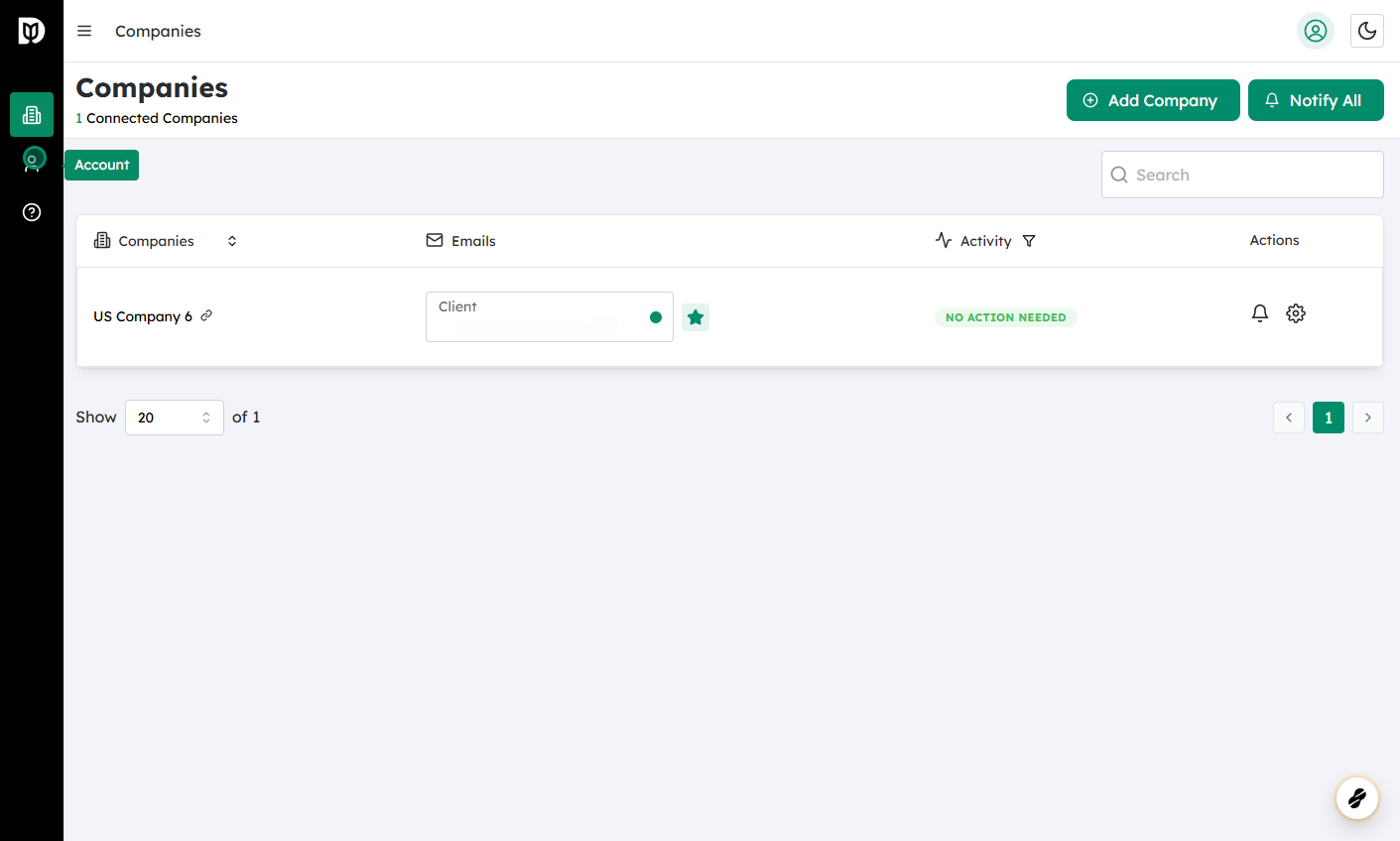Click the Notify All button

point(1315,100)
